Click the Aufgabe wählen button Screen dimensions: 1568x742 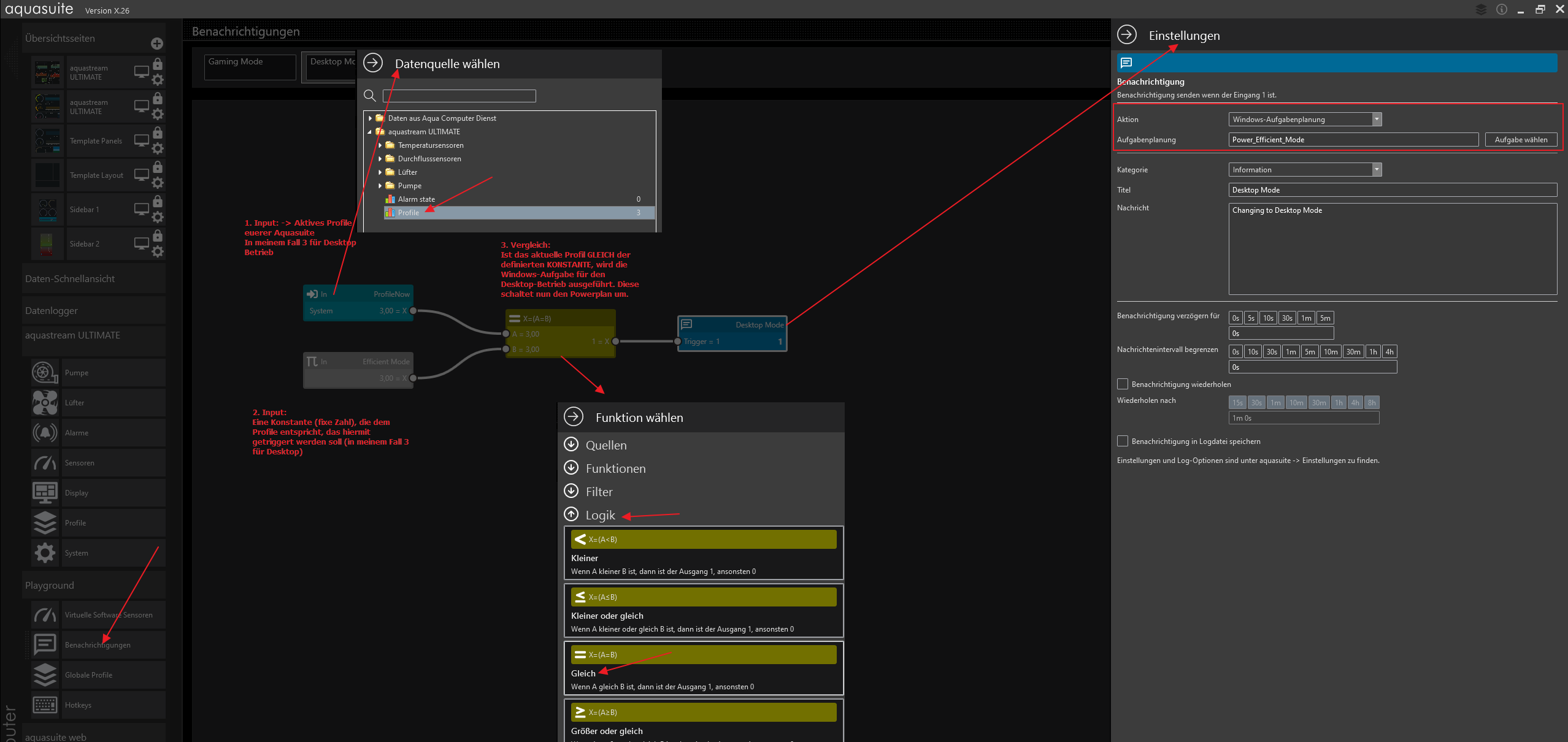tap(1521, 140)
